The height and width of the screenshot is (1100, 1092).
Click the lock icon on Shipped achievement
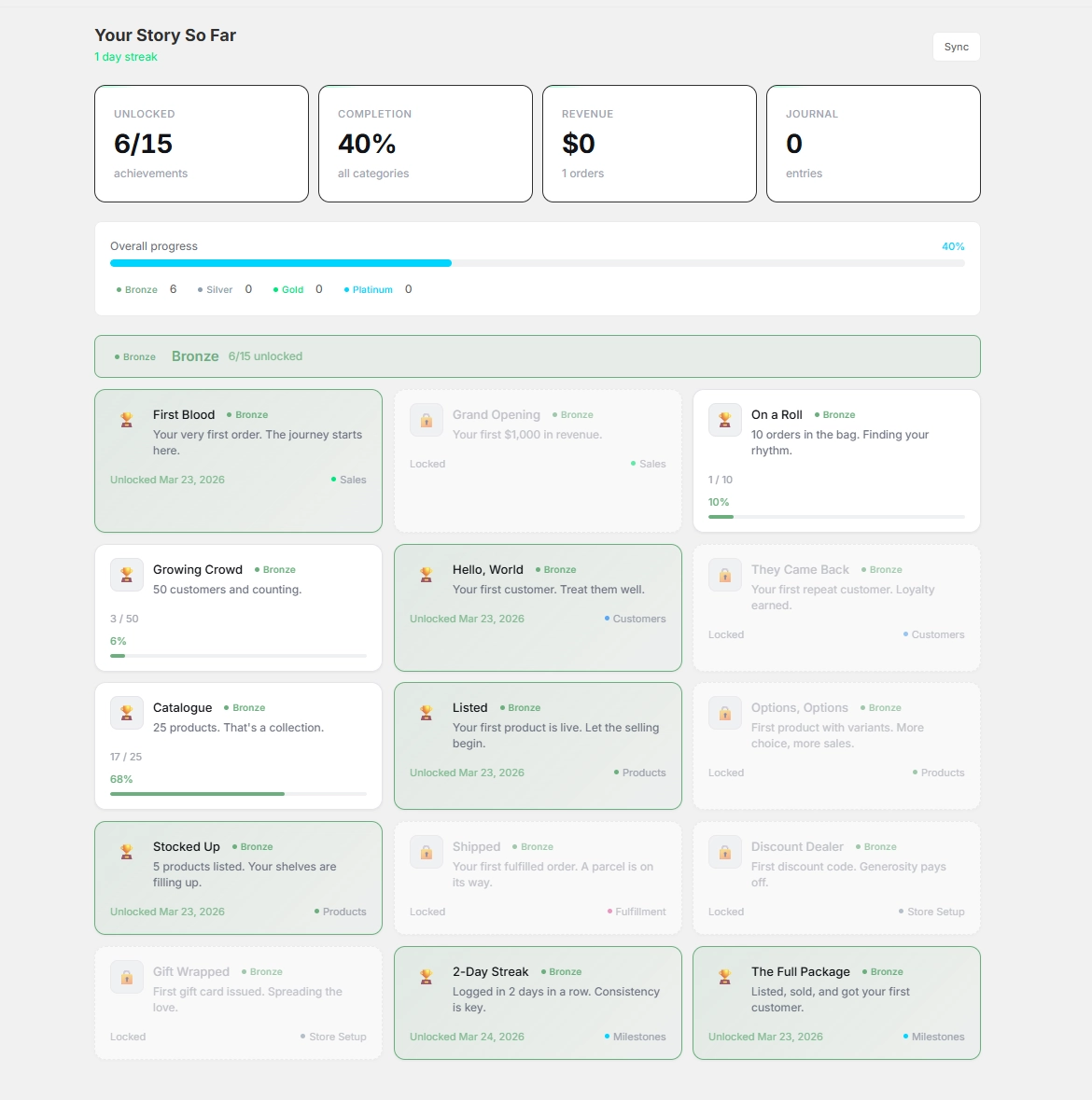(x=426, y=852)
